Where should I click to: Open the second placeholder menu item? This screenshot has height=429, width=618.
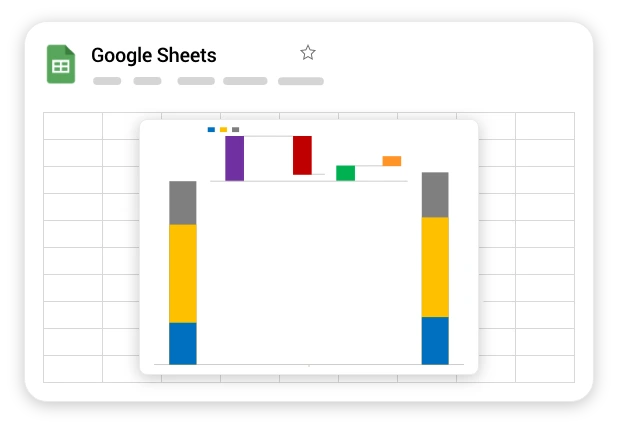coord(147,81)
